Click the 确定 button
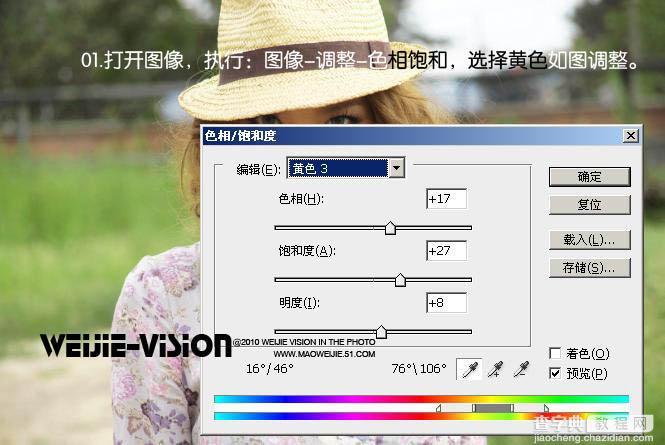 pos(590,177)
